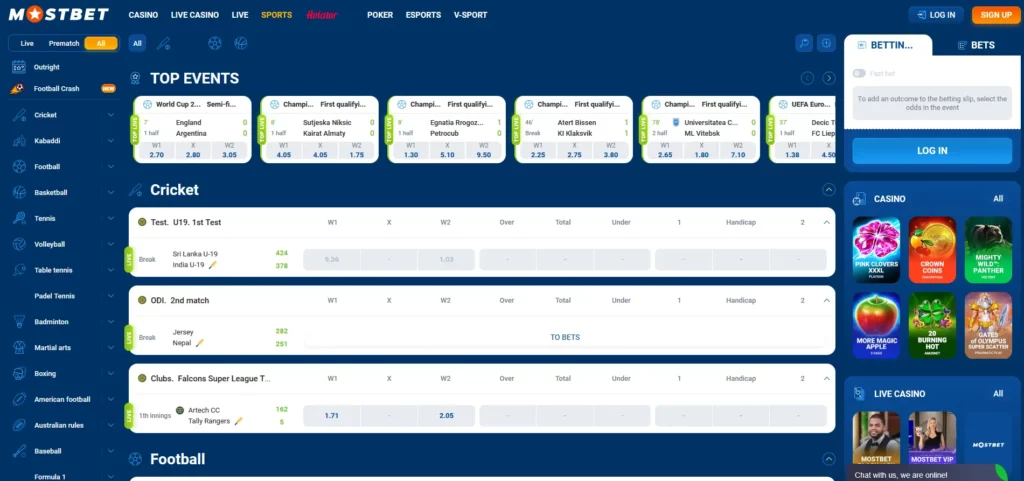The height and width of the screenshot is (481, 1024).
Task: Click the Mostbet logo
Action: coord(58,14)
